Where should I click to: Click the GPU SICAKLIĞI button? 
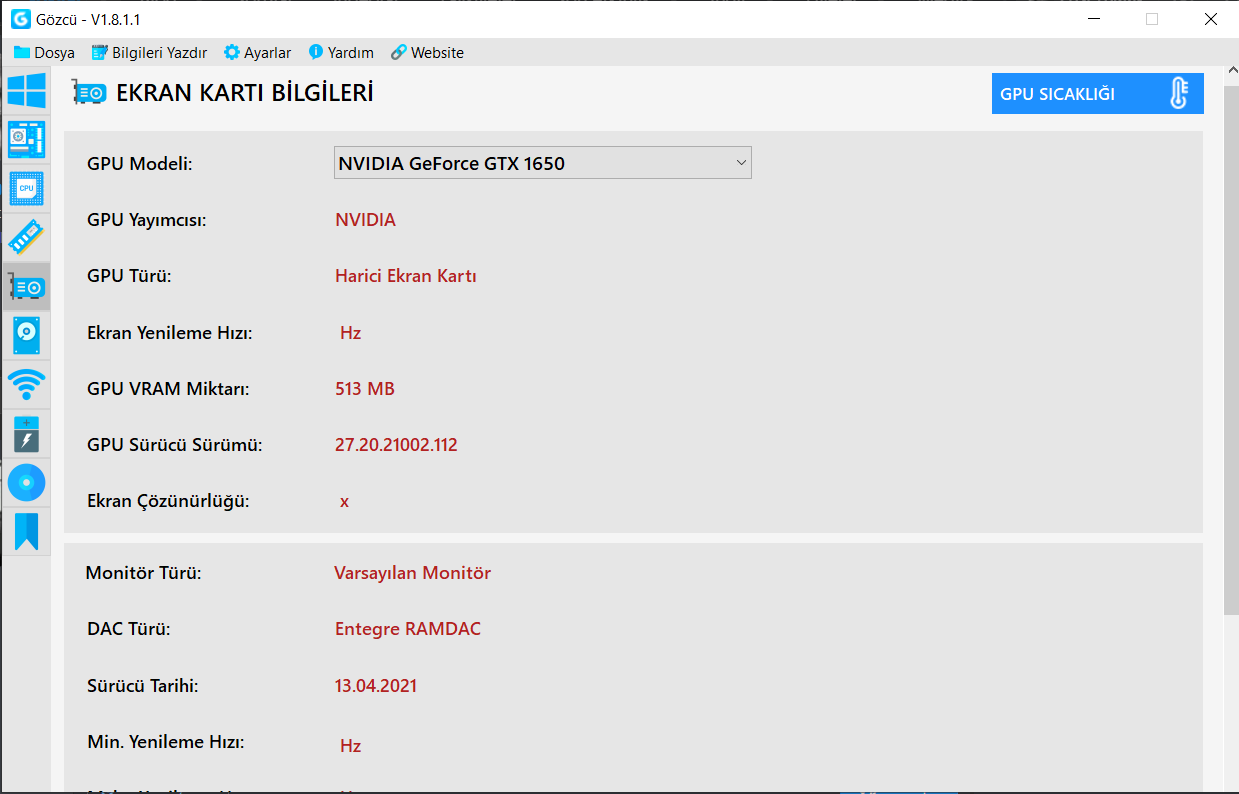[1097, 94]
